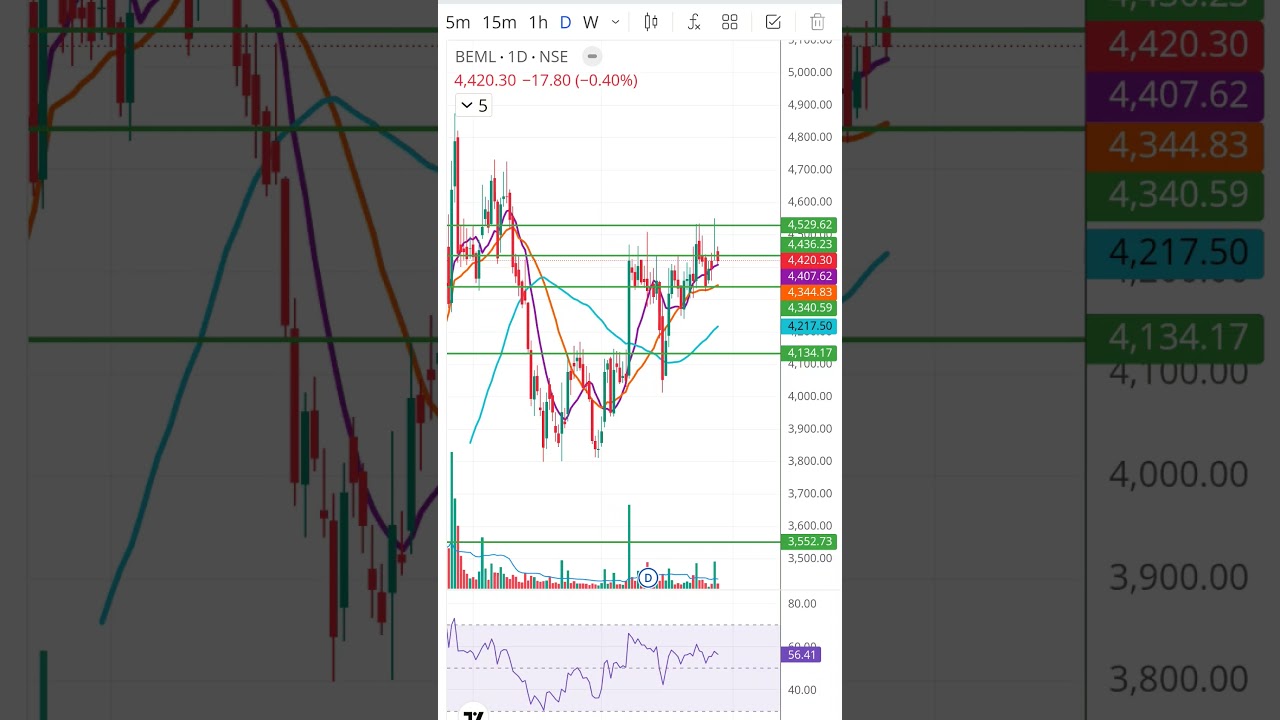Click the purple 4,407.62 moving average label
Screen dimensions: 1280x720
coord(810,276)
